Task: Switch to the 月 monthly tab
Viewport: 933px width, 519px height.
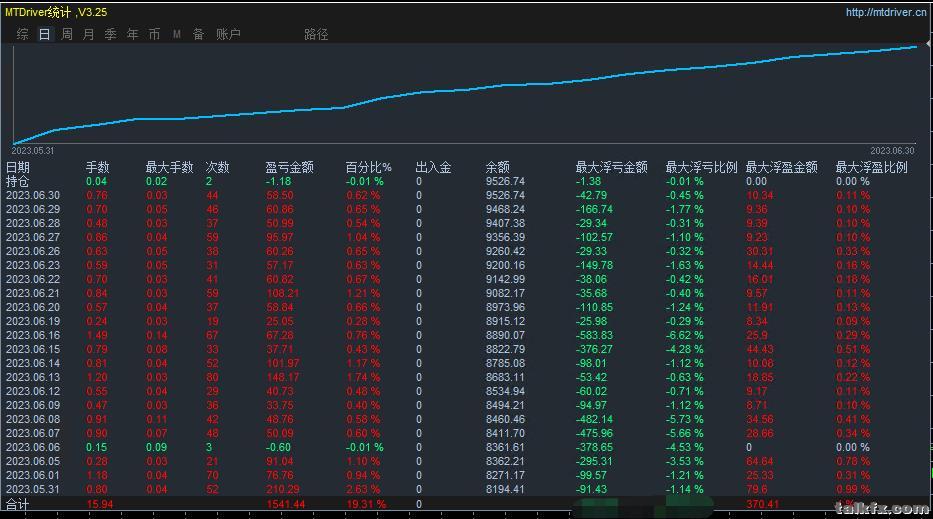Action: pos(89,35)
